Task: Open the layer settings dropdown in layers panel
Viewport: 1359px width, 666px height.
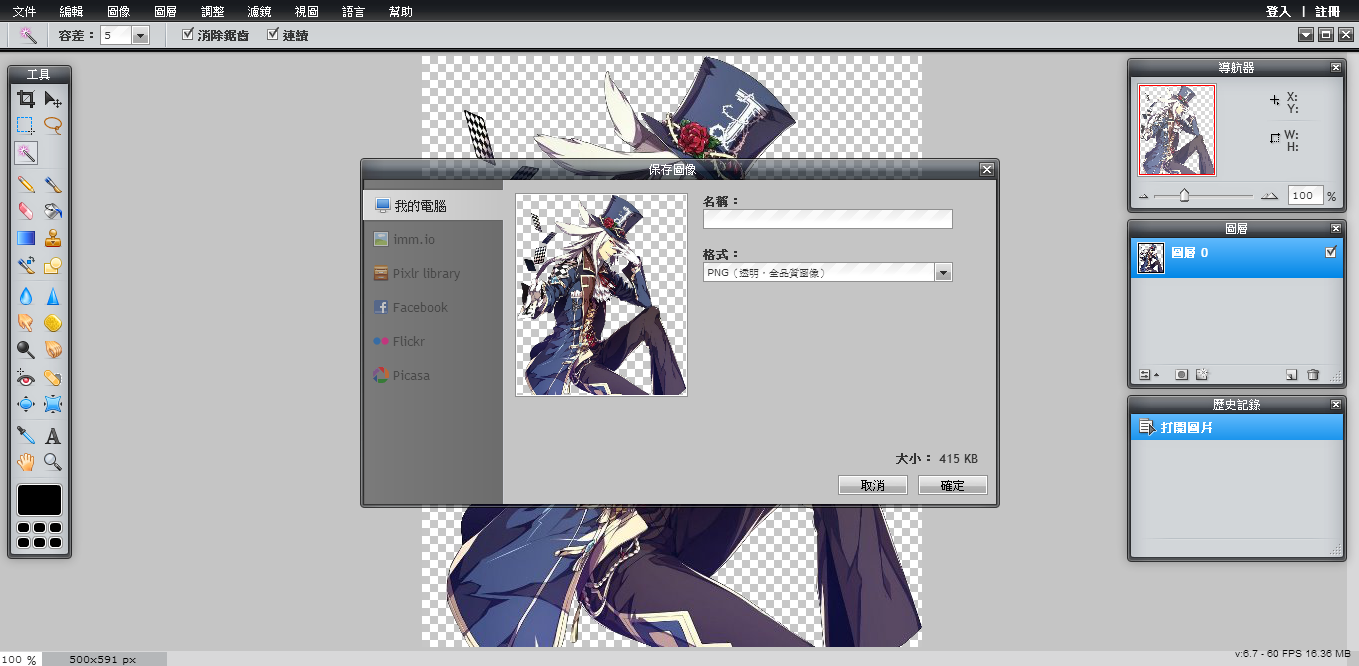Action: click(x=1149, y=375)
